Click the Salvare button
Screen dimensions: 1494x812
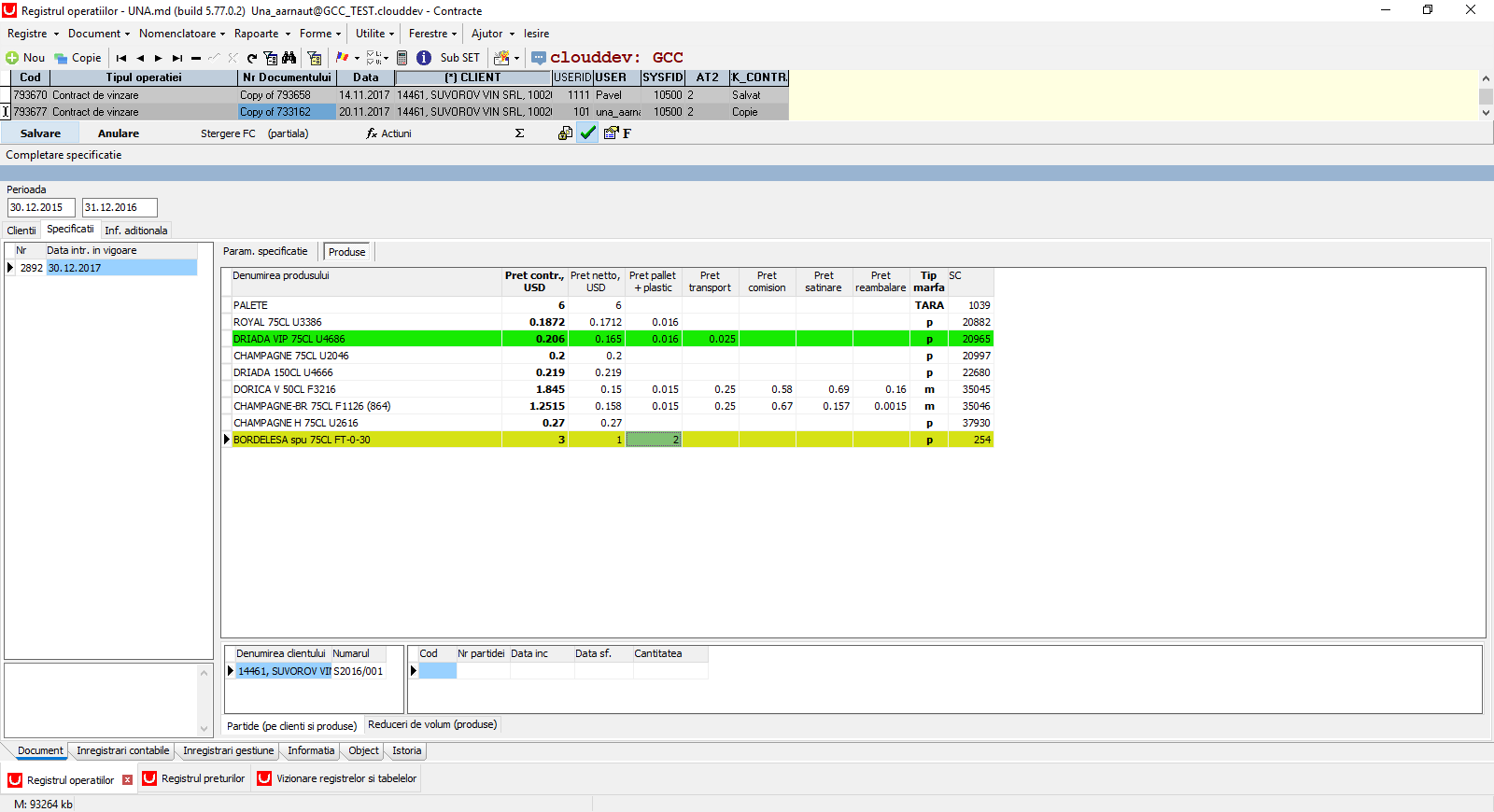point(40,133)
